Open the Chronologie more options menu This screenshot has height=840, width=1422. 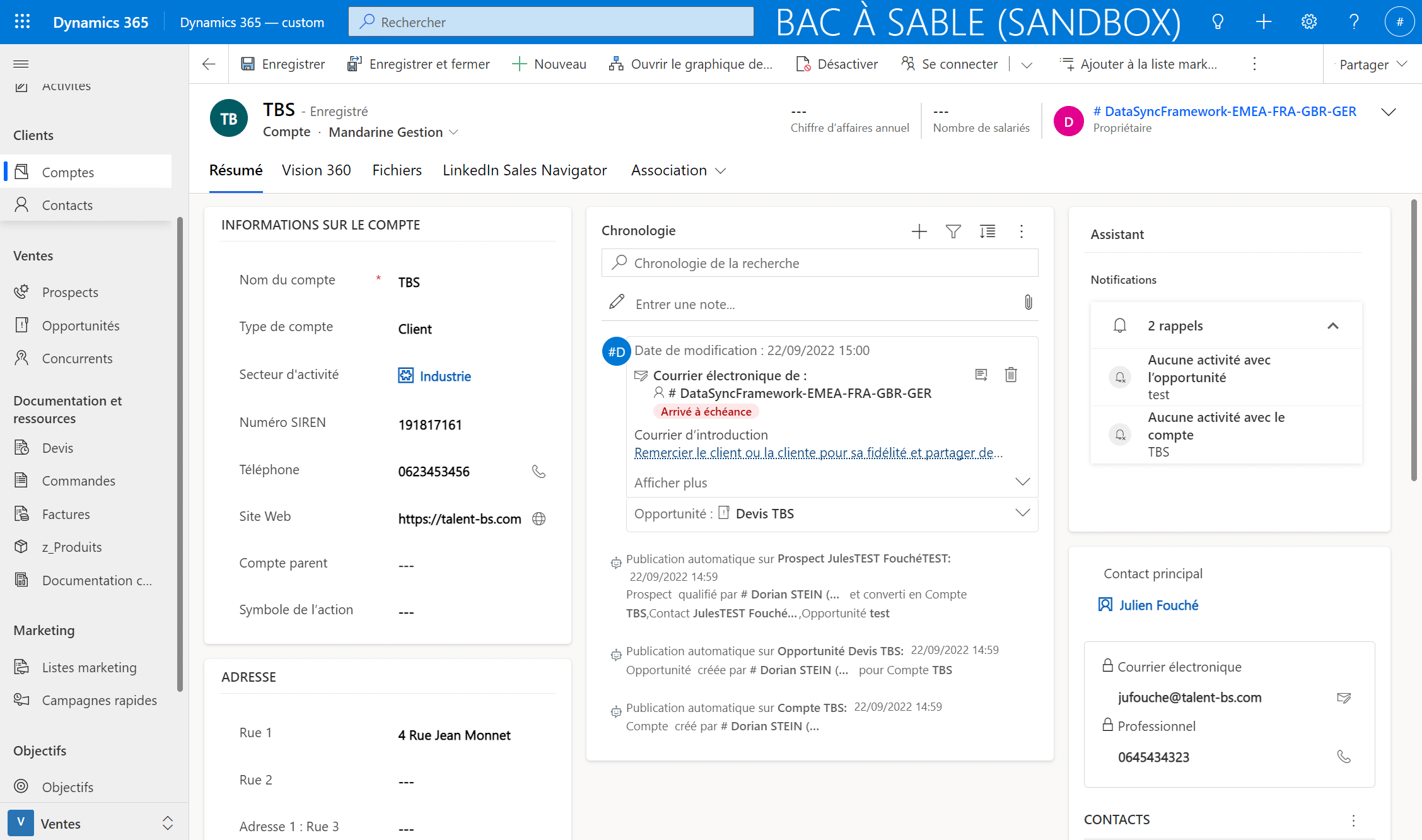click(x=1022, y=231)
